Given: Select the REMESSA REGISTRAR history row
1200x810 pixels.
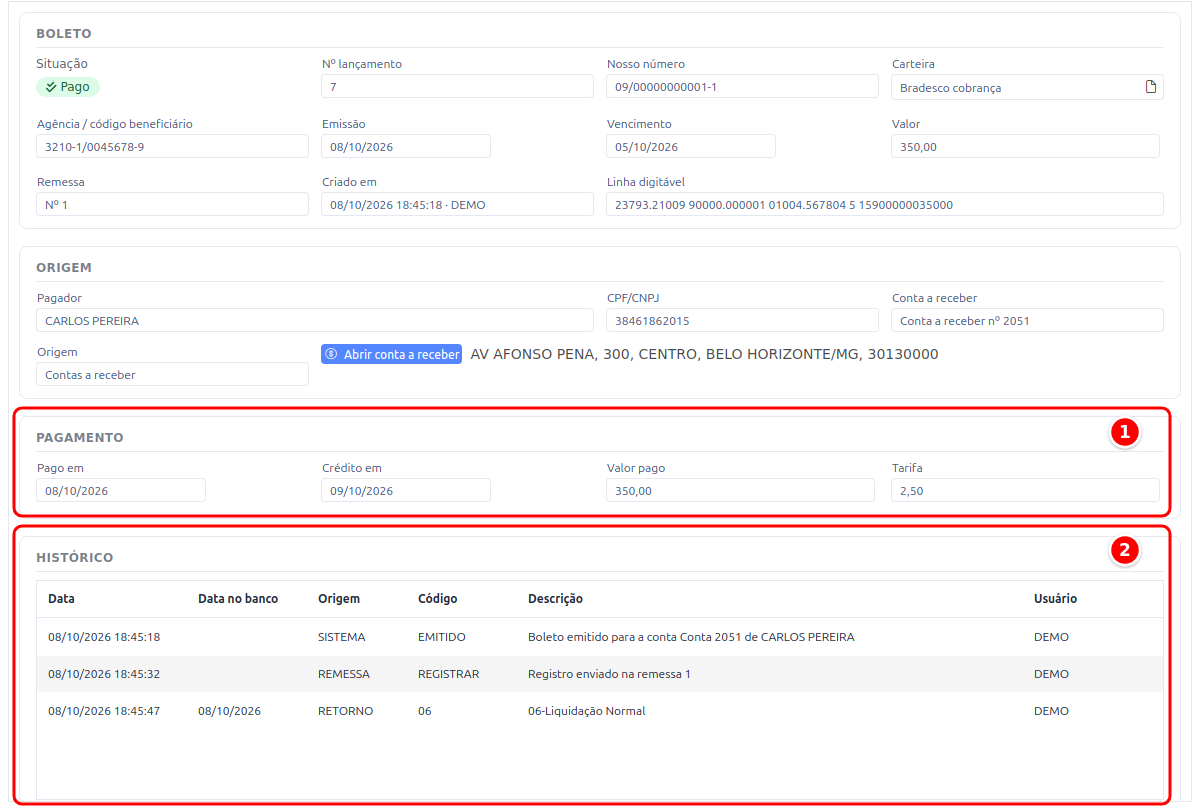Looking at the screenshot, I should click(x=600, y=674).
